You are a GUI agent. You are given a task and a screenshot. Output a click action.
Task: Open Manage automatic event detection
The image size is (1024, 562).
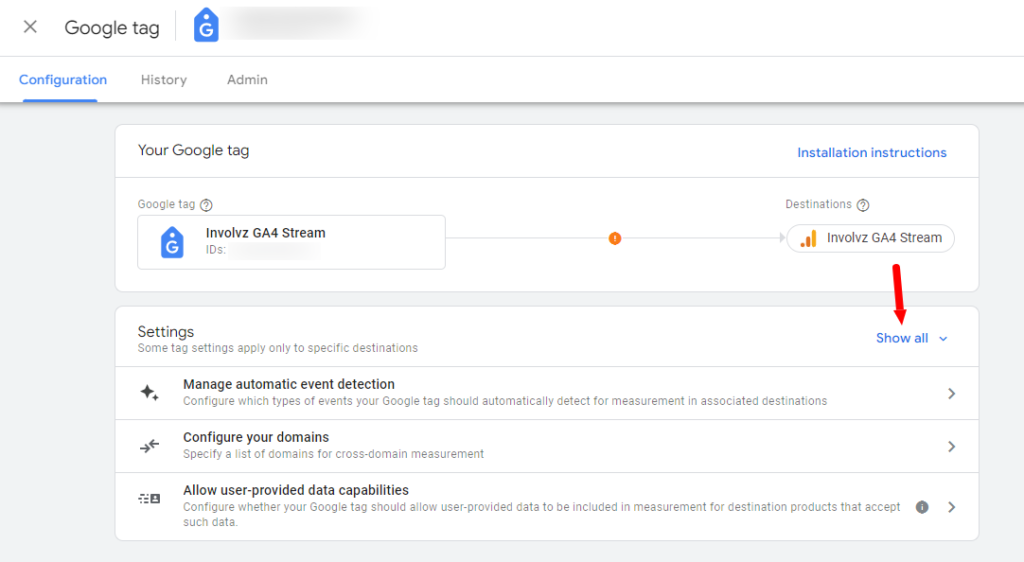pyautogui.click(x=547, y=393)
